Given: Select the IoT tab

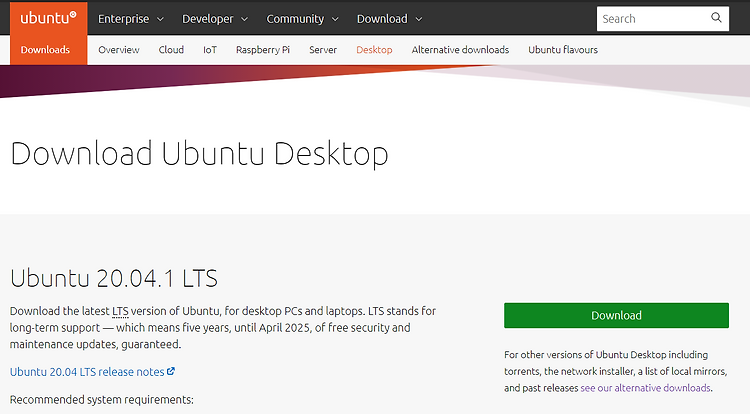Looking at the screenshot, I should (x=210, y=50).
